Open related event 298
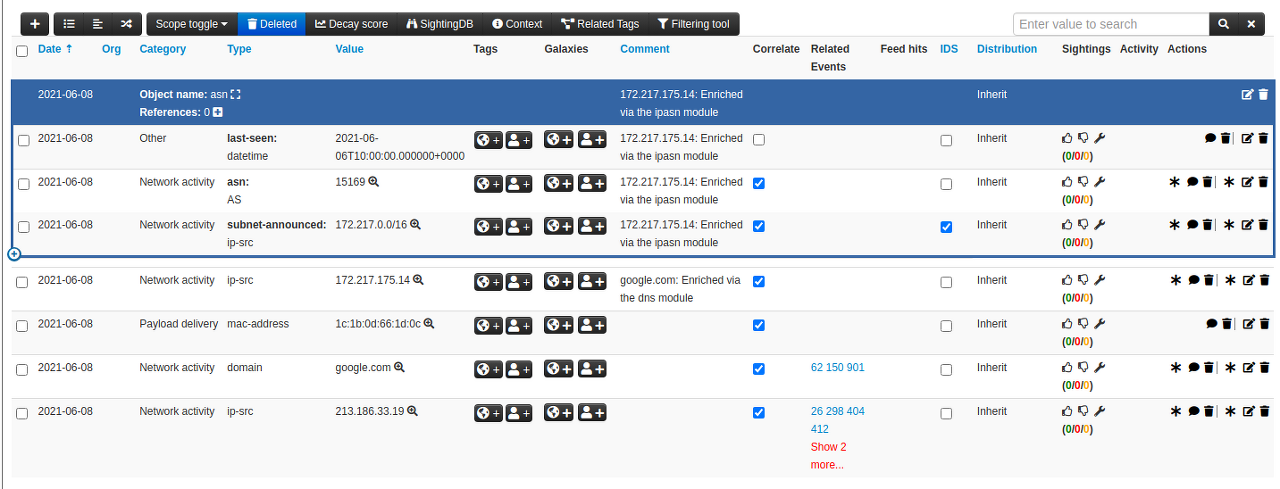This screenshot has width=1280, height=489. click(x=835, y=411)
